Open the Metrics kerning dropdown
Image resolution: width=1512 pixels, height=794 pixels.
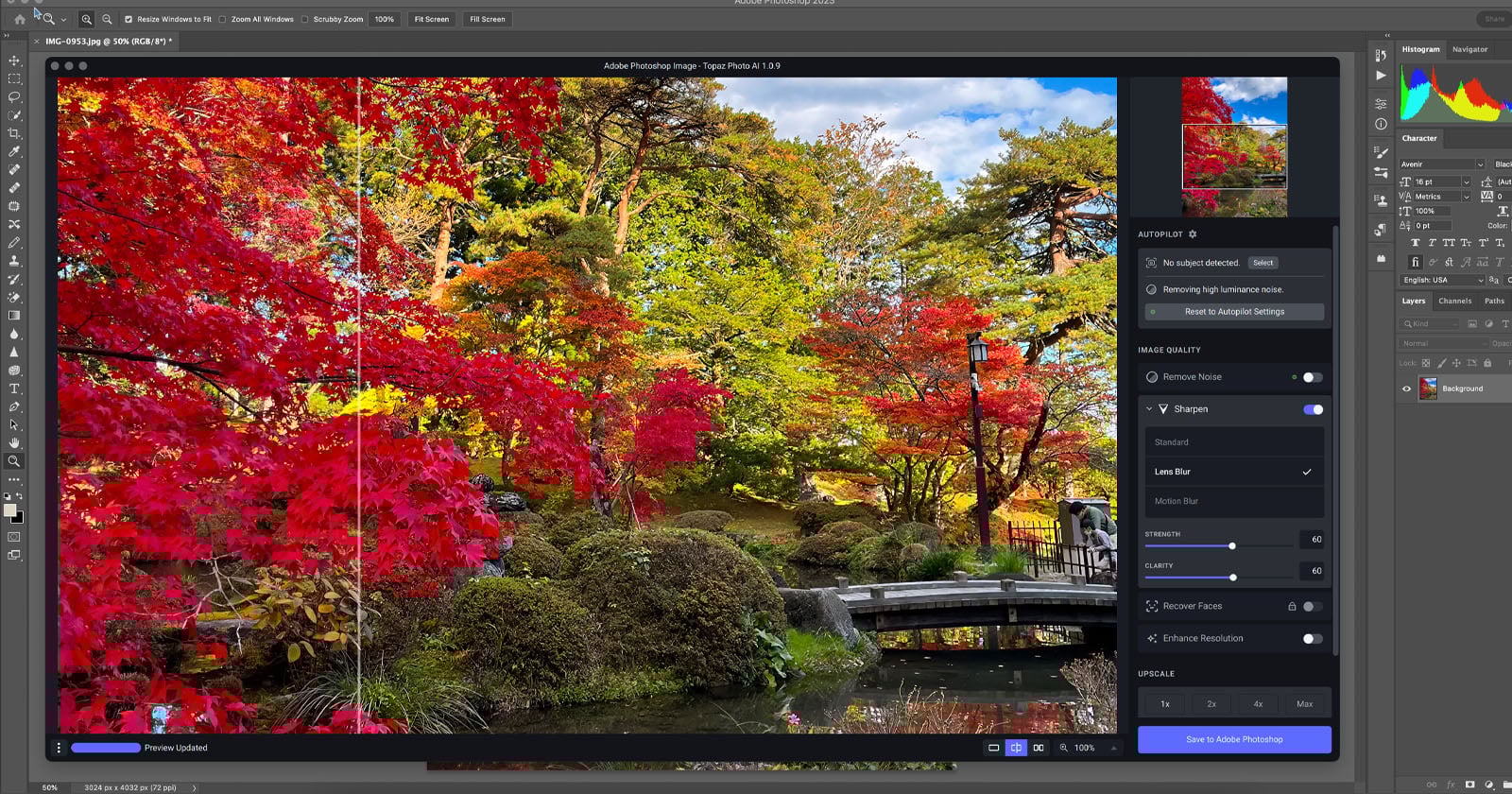(1466, 197)
